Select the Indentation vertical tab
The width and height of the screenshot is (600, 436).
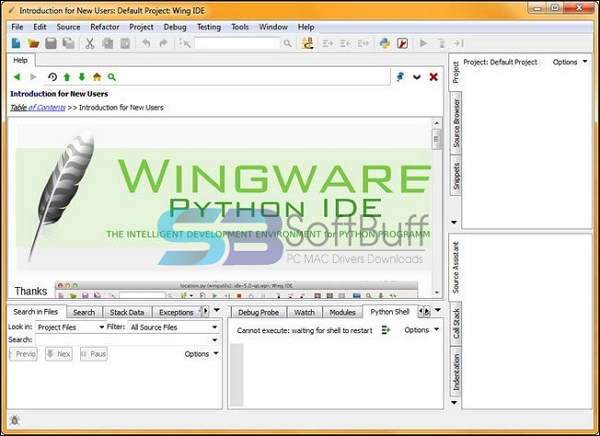(456, 372)
